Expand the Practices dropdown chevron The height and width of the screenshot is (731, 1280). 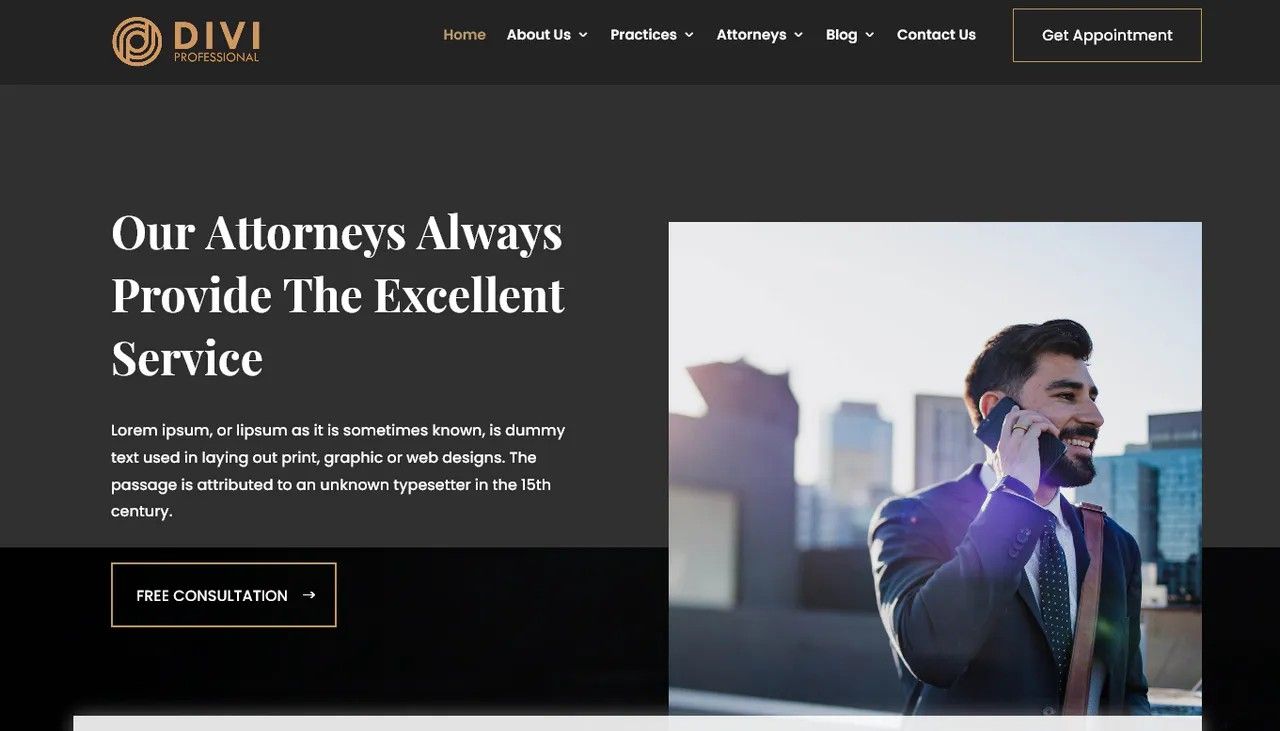(689, 35)
